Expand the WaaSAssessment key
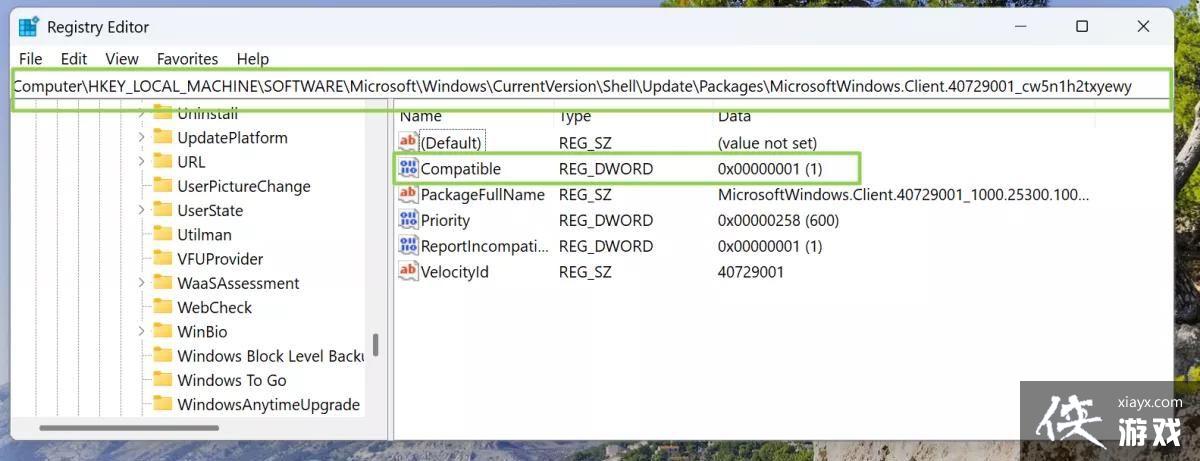Viewport: 1200px width, 461px height. pos(141,283)
